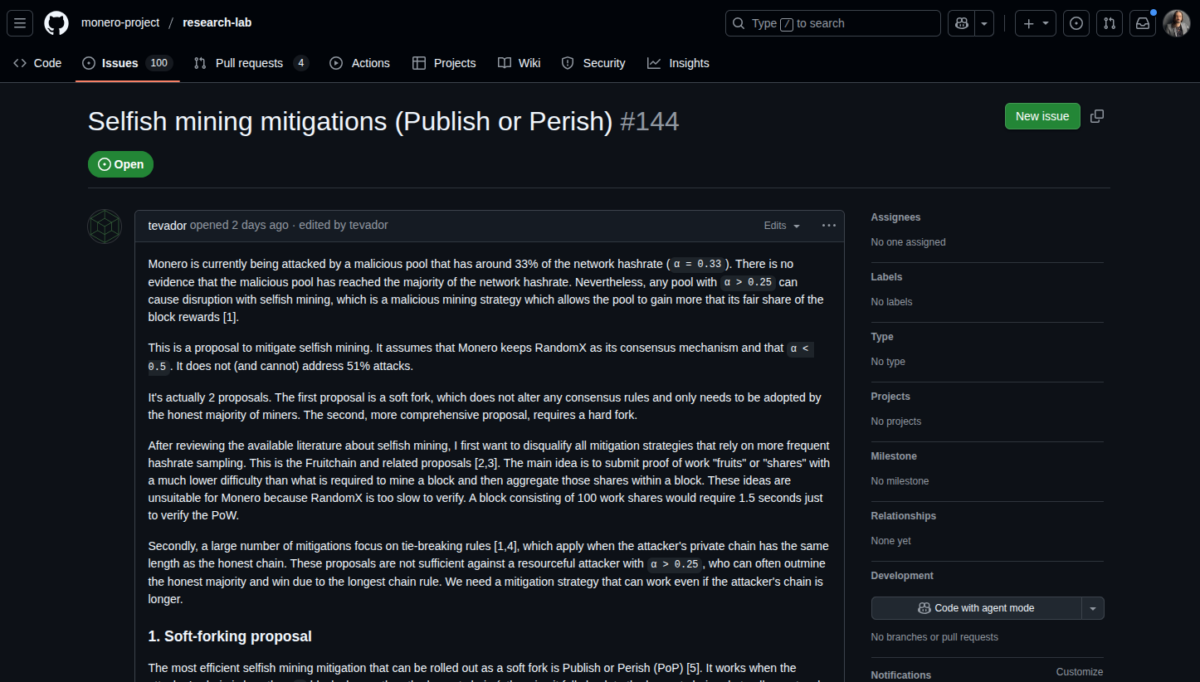The image size is (1200, 682).
Task: Click the Relationships sidebar heading
Action: tap(904, 516)
